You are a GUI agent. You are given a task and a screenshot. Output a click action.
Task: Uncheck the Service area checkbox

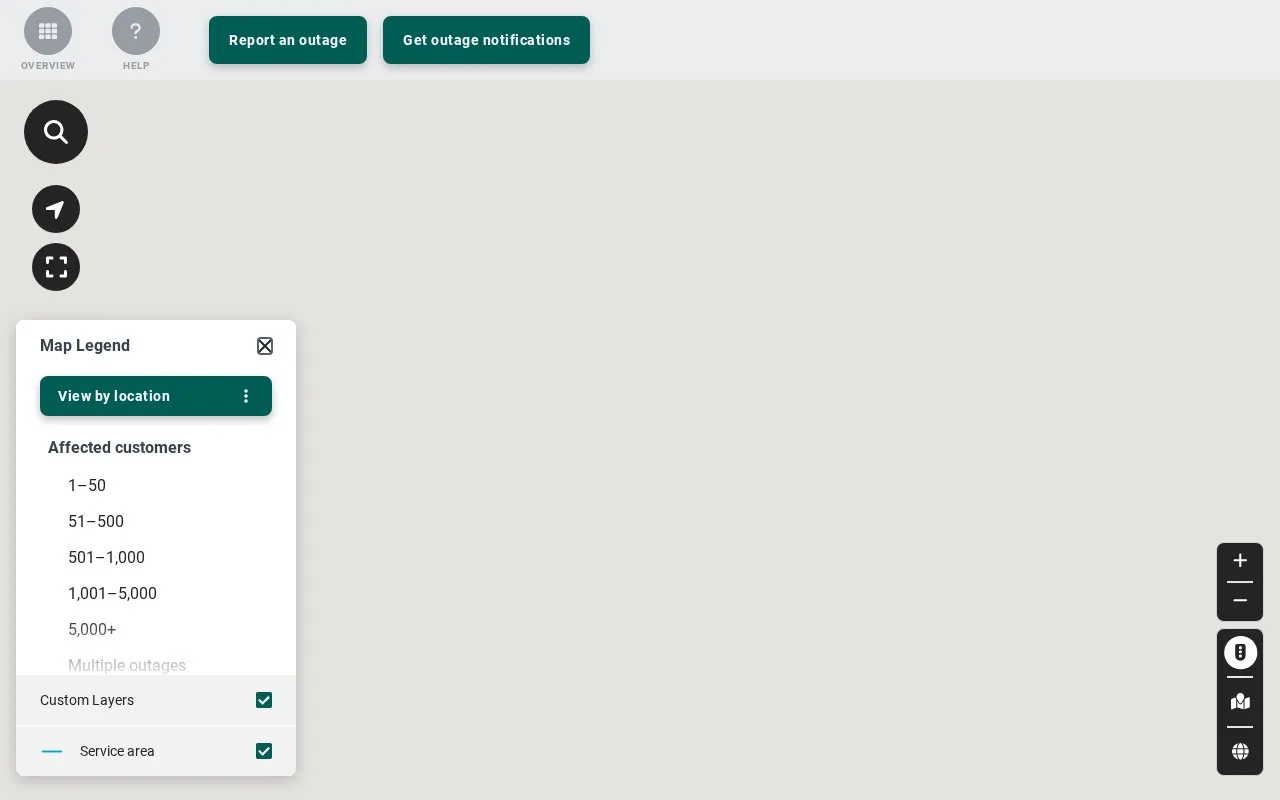tap(264, 751)
